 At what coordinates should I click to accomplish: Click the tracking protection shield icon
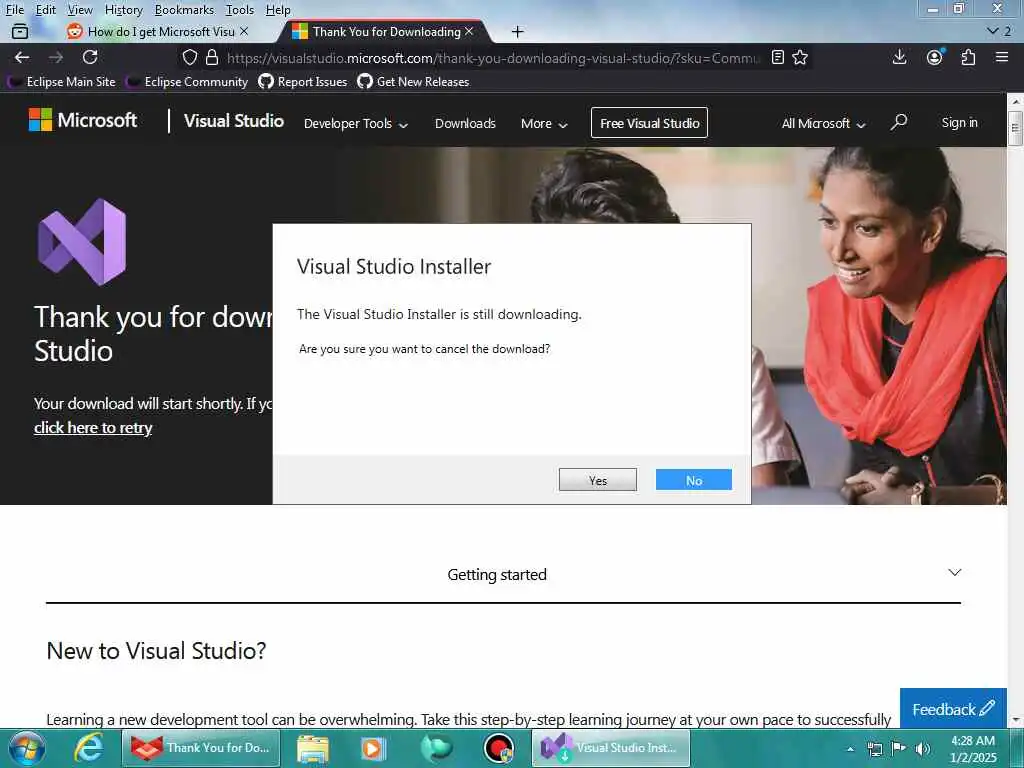(189, 57)
